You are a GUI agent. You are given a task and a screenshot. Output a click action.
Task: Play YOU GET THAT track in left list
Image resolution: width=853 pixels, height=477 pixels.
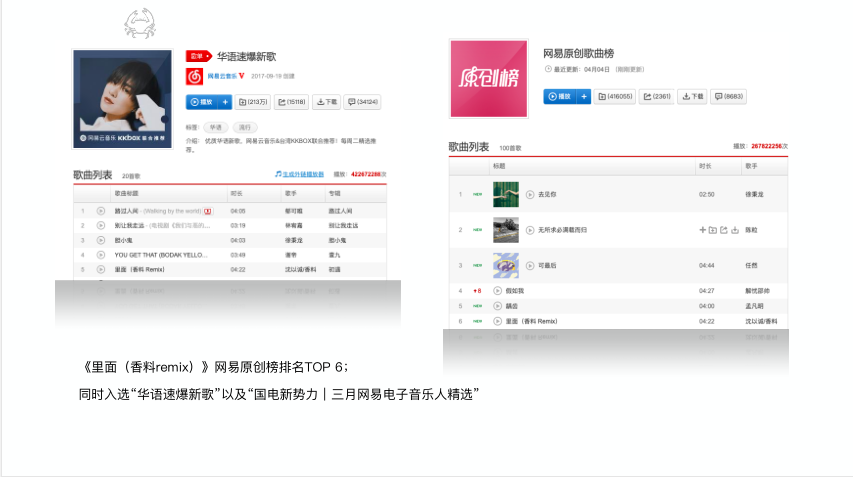click(101, 255)
